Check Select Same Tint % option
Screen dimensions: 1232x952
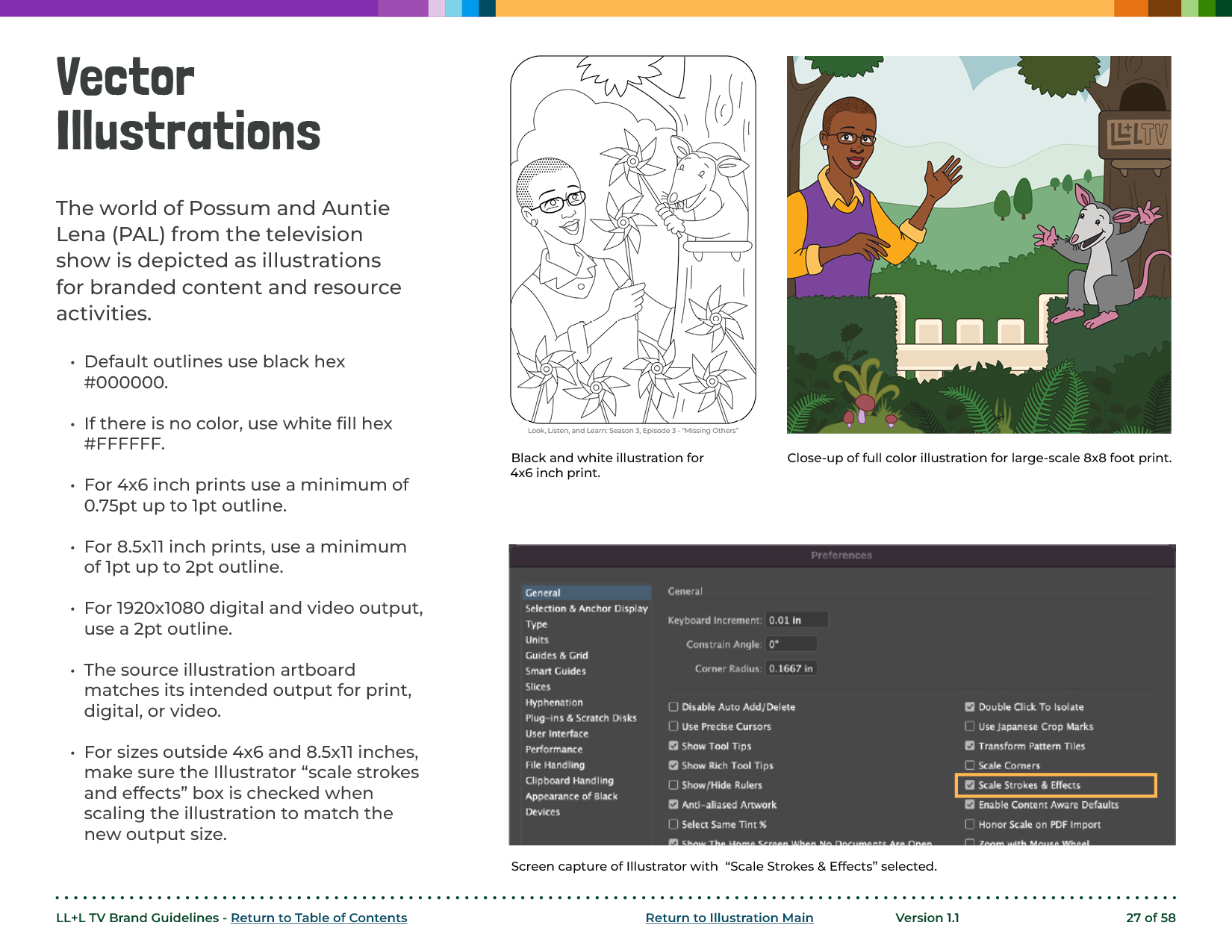[x=673, y=824]
